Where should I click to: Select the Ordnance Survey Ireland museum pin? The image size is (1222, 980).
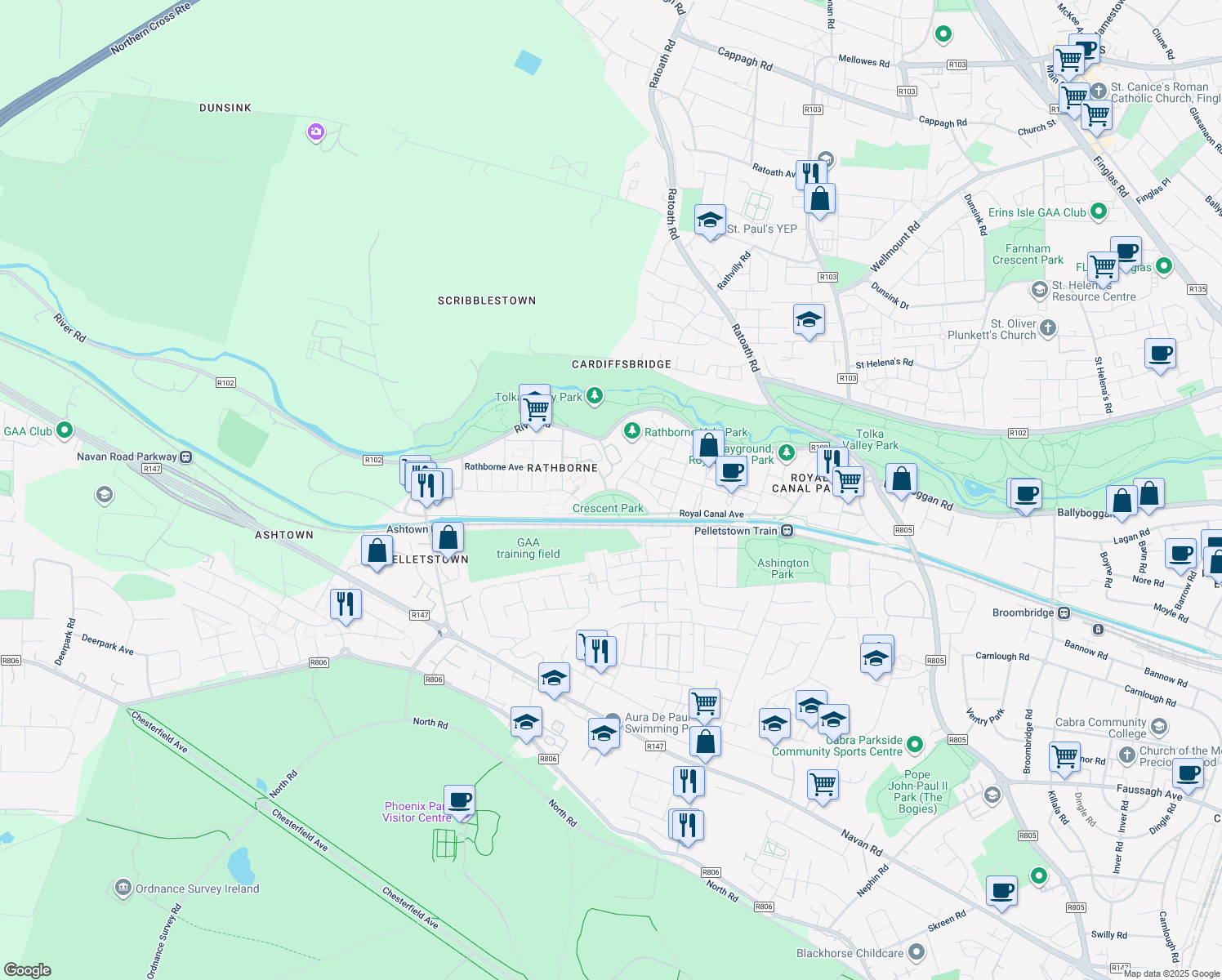(x=123, y=888)
